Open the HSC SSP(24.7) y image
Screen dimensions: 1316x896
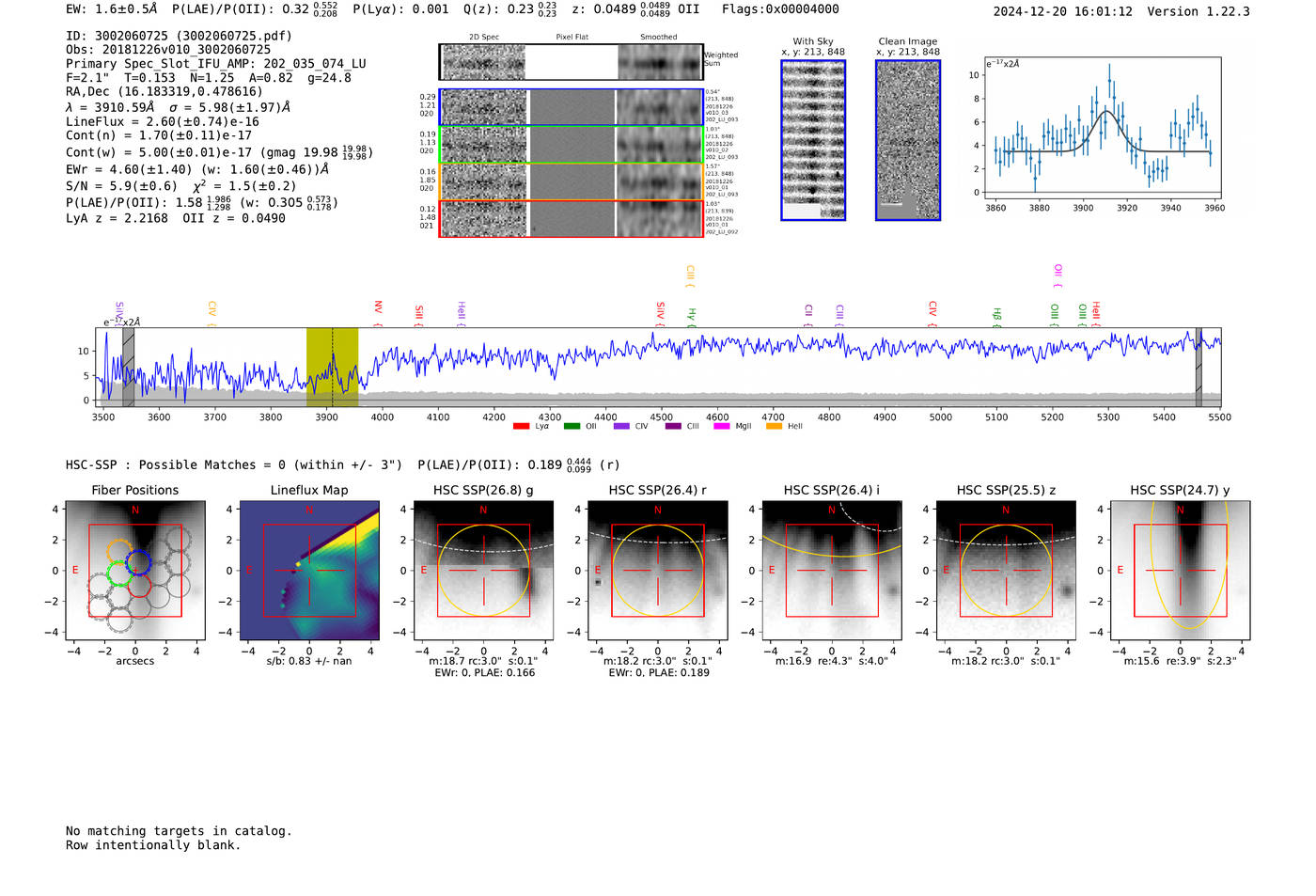[x=1180, y=571]
